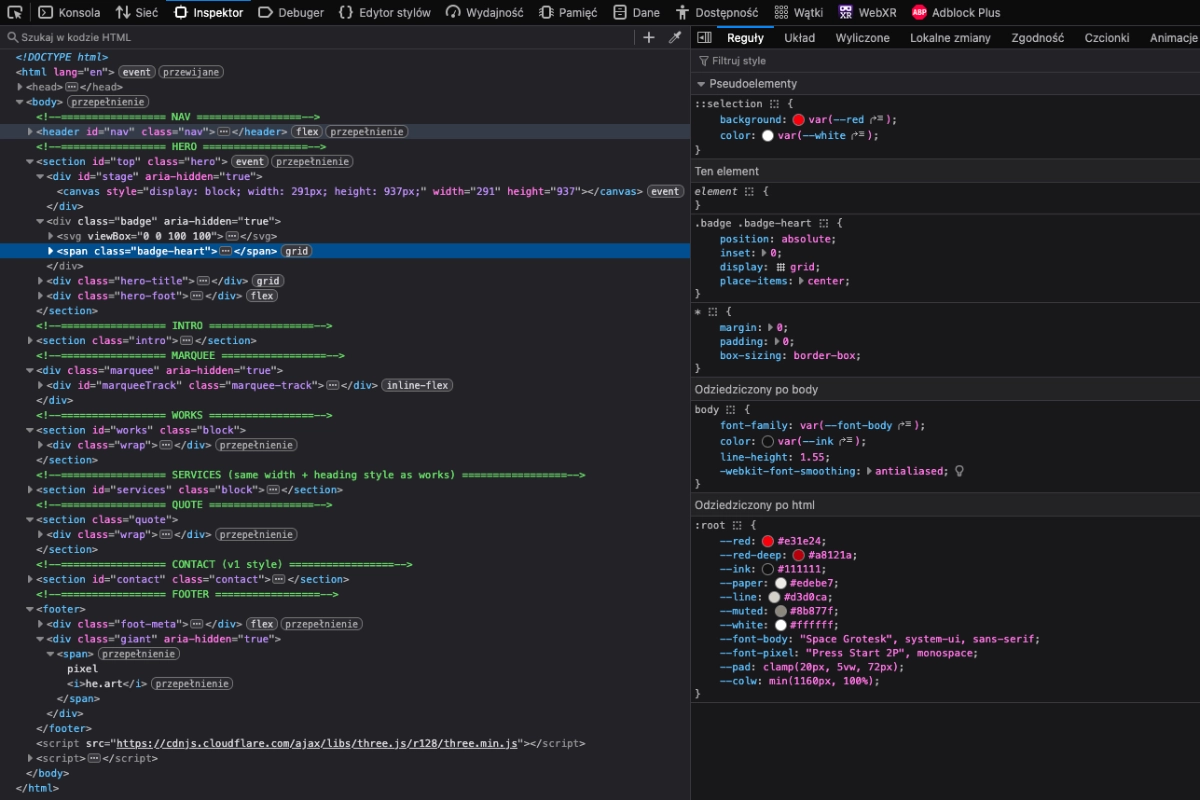The width and height of the screenshot is (1200, 800).
Task: Toggle selector highlighter for :root rule
Action: (738, 525)
